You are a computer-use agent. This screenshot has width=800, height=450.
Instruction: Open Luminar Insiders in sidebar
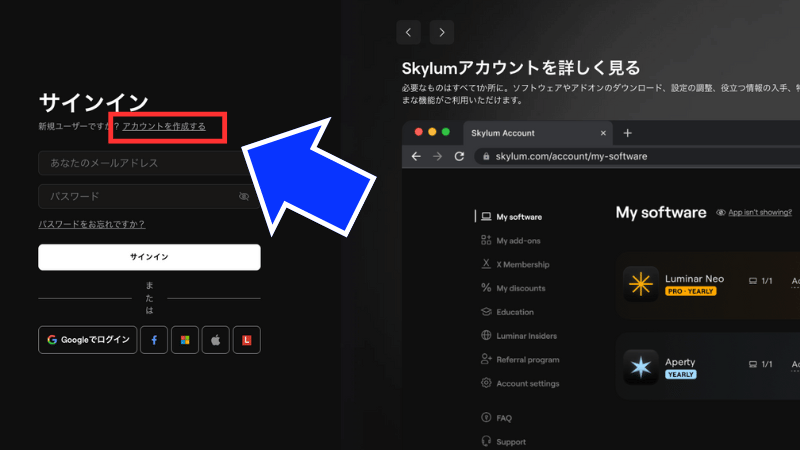[x=519, y=336]
